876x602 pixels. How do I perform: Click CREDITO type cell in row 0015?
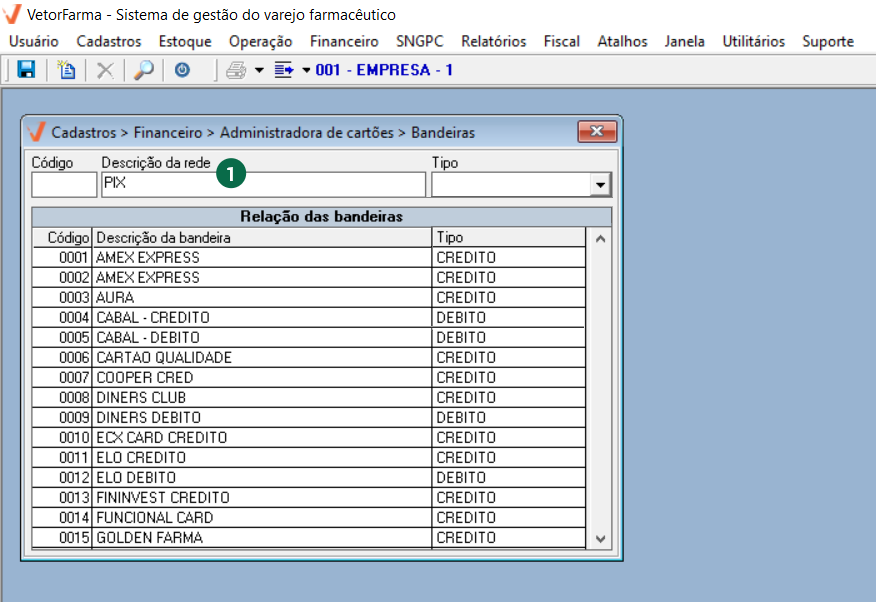tap(509, 538)
